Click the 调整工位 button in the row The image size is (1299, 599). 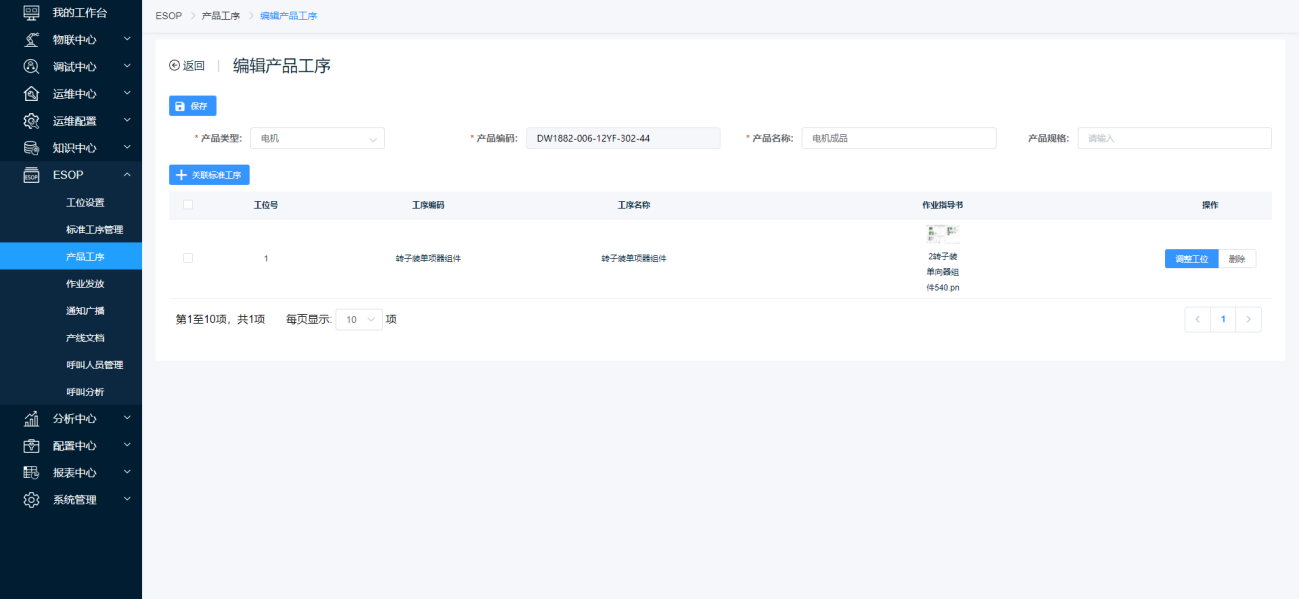[1191, 259]
